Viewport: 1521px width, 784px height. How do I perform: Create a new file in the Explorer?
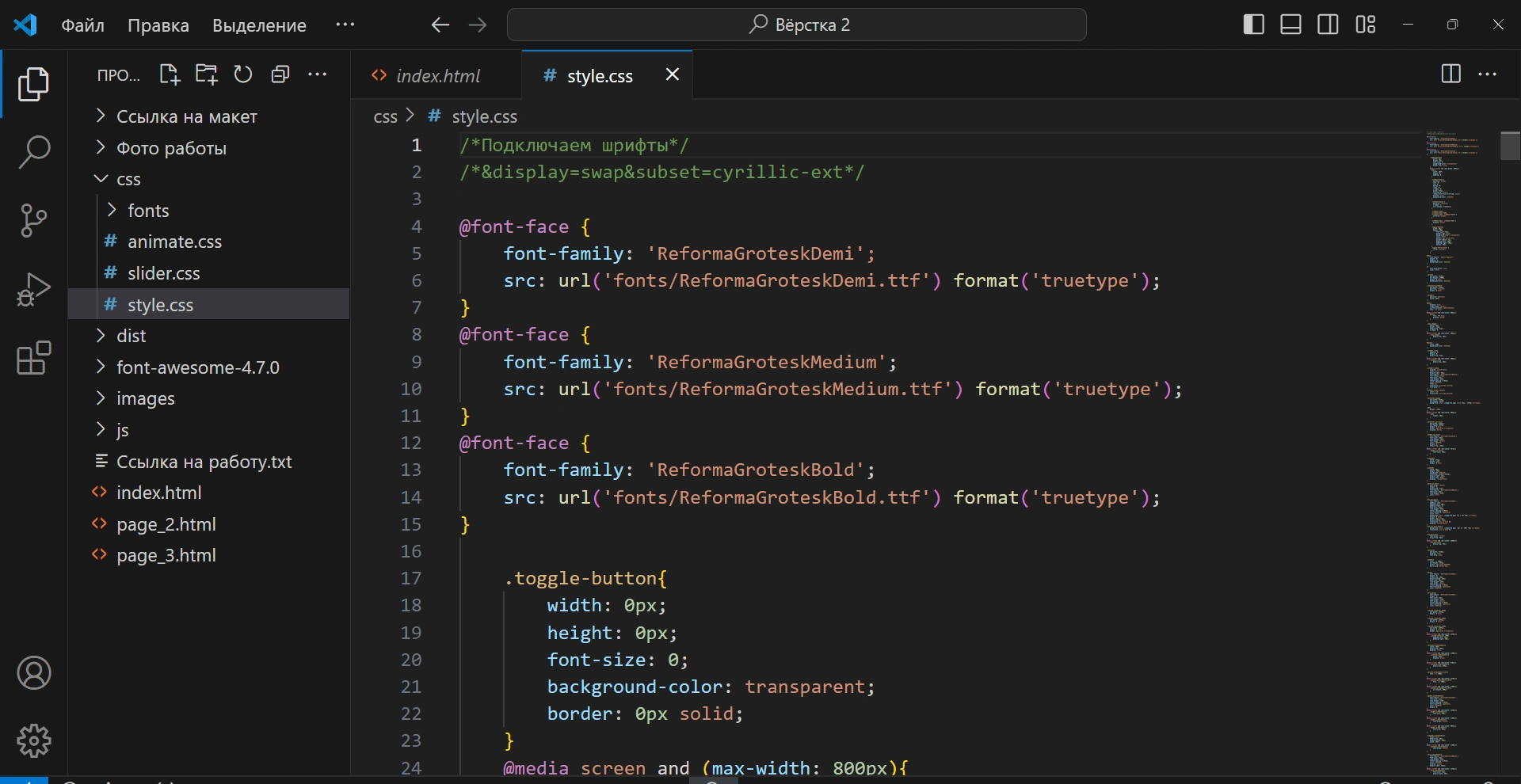tap(169, 74)
